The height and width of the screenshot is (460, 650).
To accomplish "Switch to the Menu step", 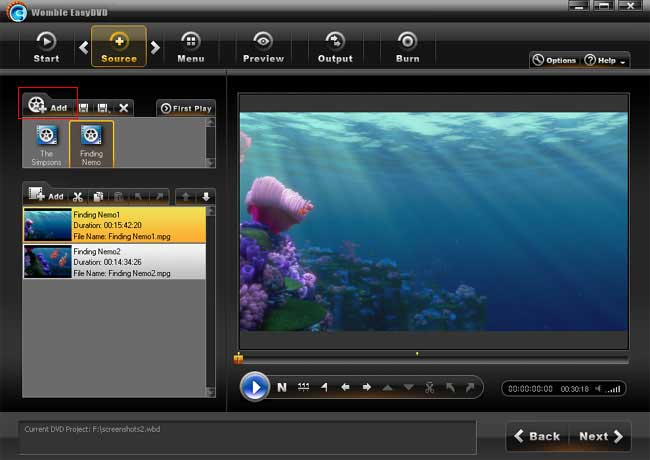I will tap(190, 47).
